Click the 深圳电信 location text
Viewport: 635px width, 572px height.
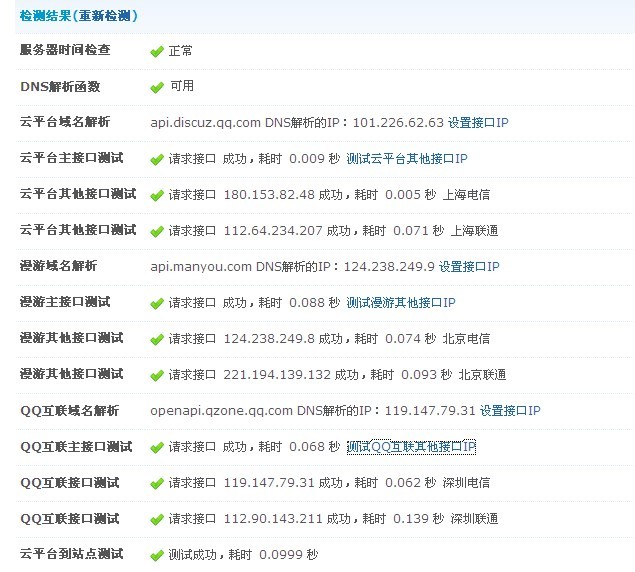coord(466,482)
